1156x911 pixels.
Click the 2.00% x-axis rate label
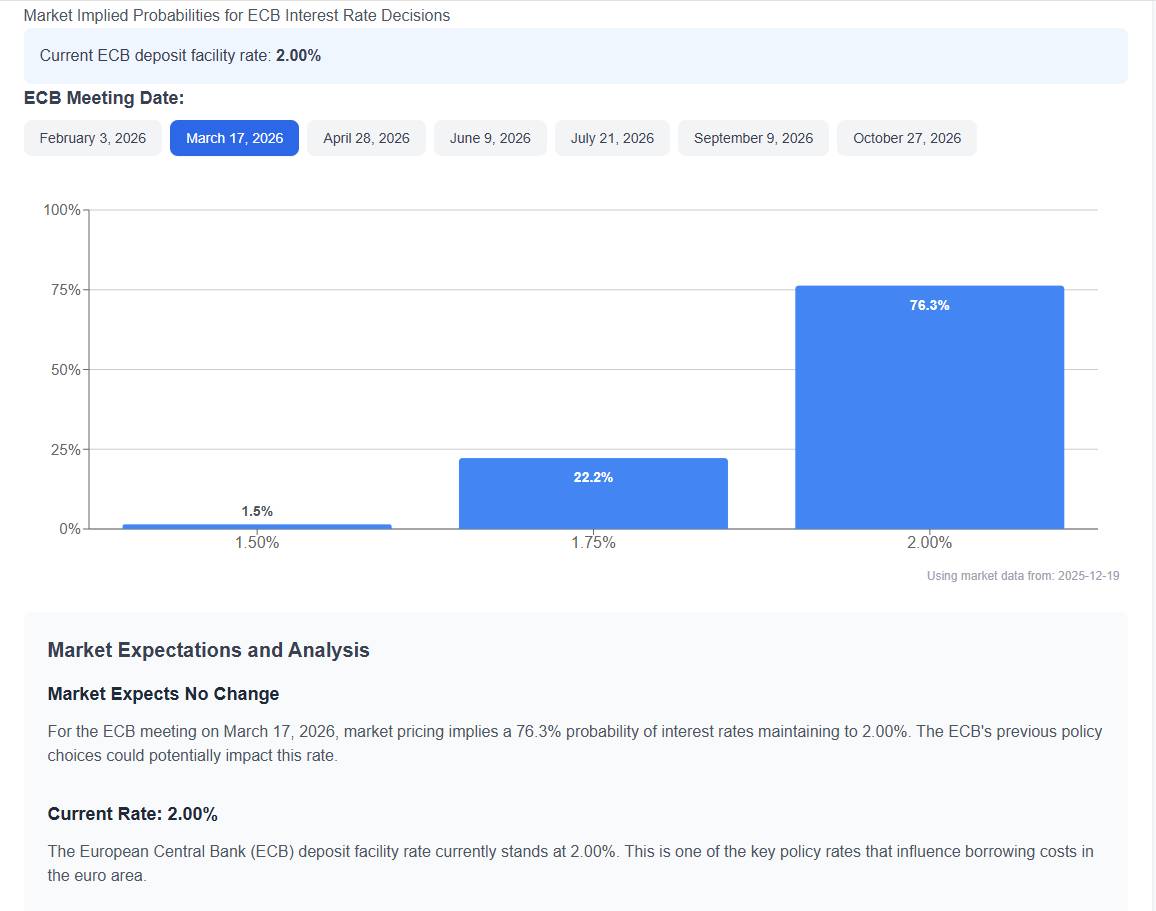pos(929,543)
